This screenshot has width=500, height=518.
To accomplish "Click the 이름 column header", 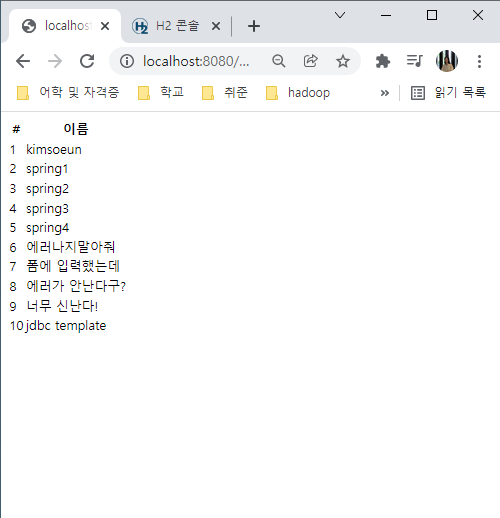I will [x=76, y=129].
